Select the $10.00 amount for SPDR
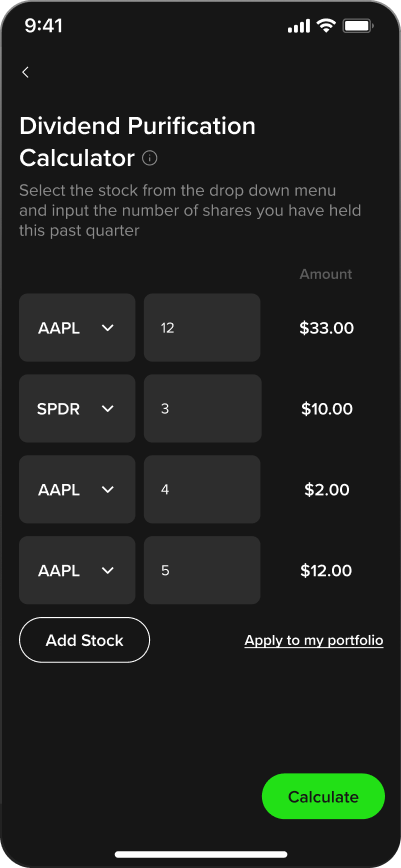 coord(327,409)
